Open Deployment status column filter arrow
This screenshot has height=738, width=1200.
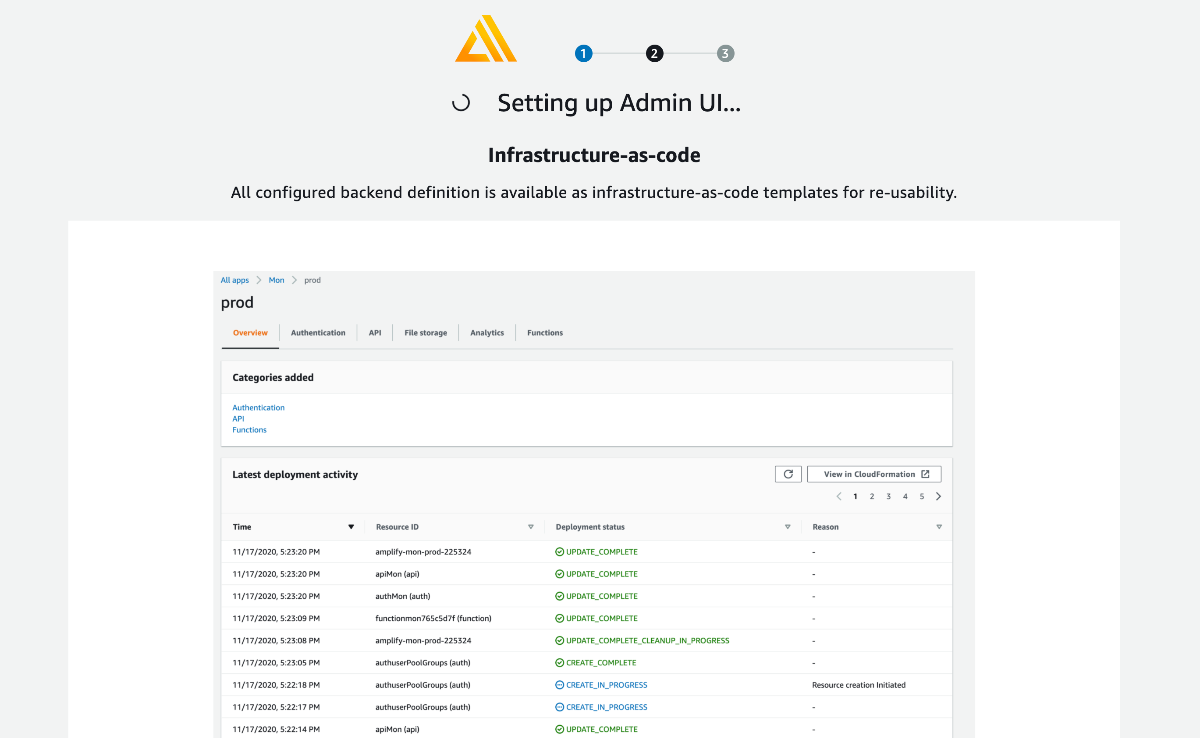[788, 527]
